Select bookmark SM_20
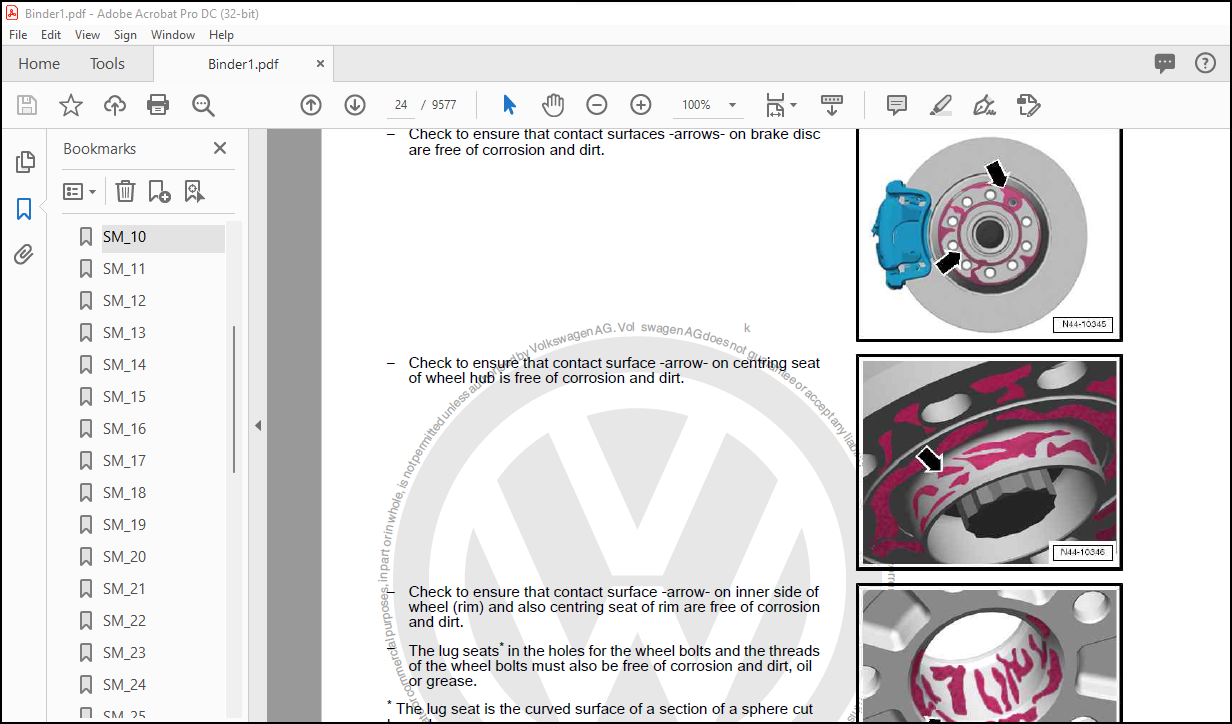This screenshot has height=724, width=1232. coord(124,557)
